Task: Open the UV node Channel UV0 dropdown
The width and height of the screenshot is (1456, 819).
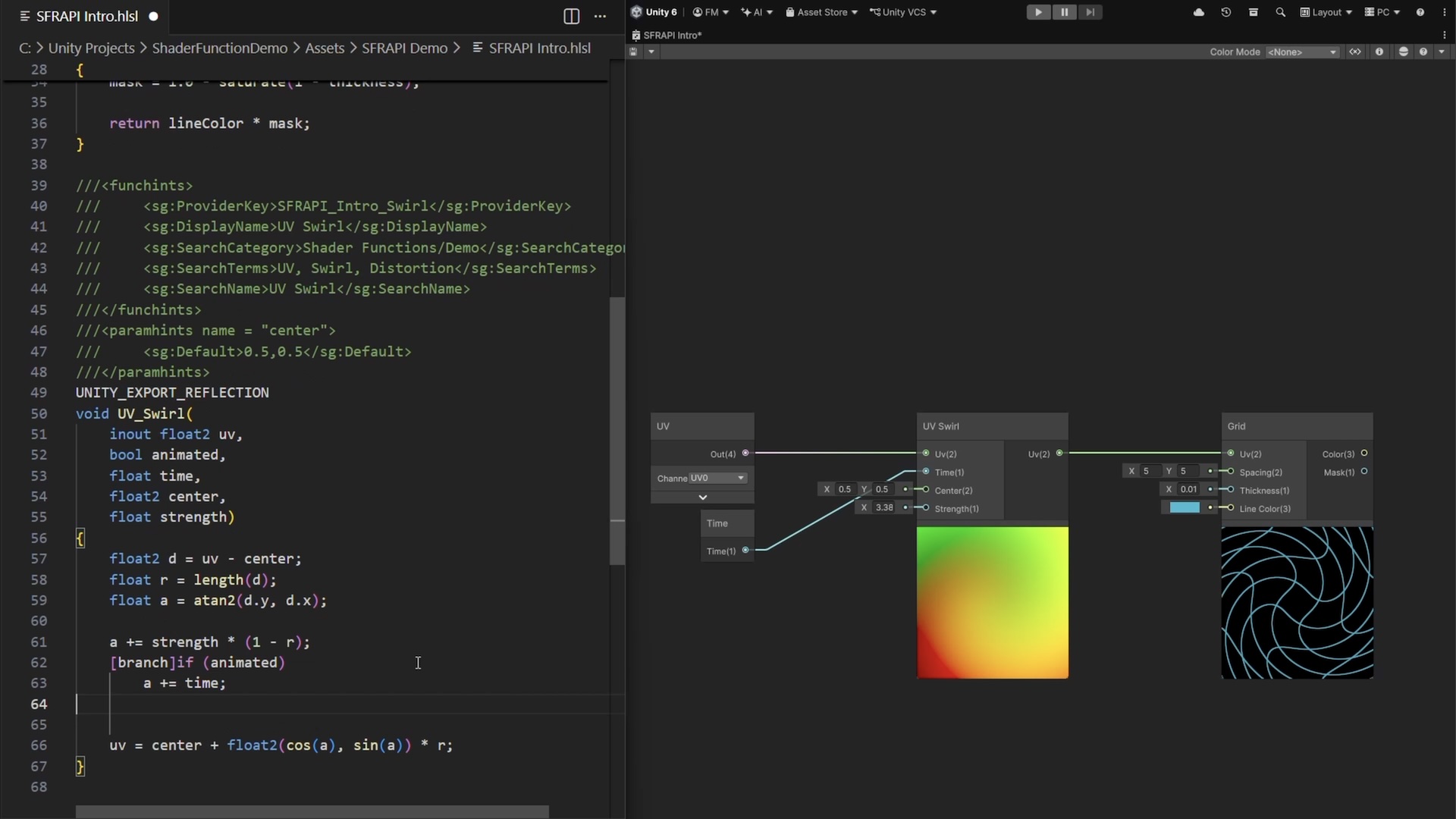Action: coord(717,478)
